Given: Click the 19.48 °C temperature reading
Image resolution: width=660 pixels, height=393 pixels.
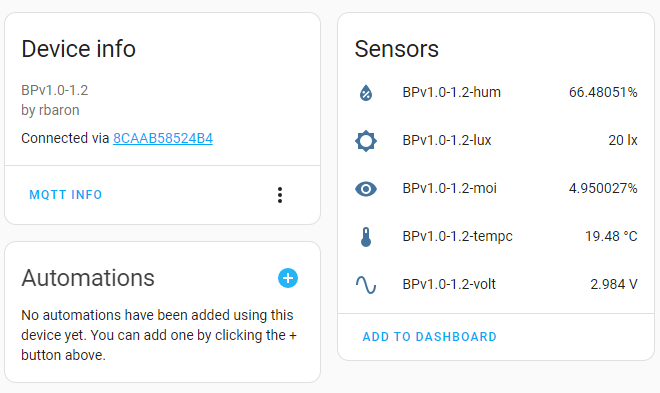Looking at the screenshot, I should [x=611, y=236].
